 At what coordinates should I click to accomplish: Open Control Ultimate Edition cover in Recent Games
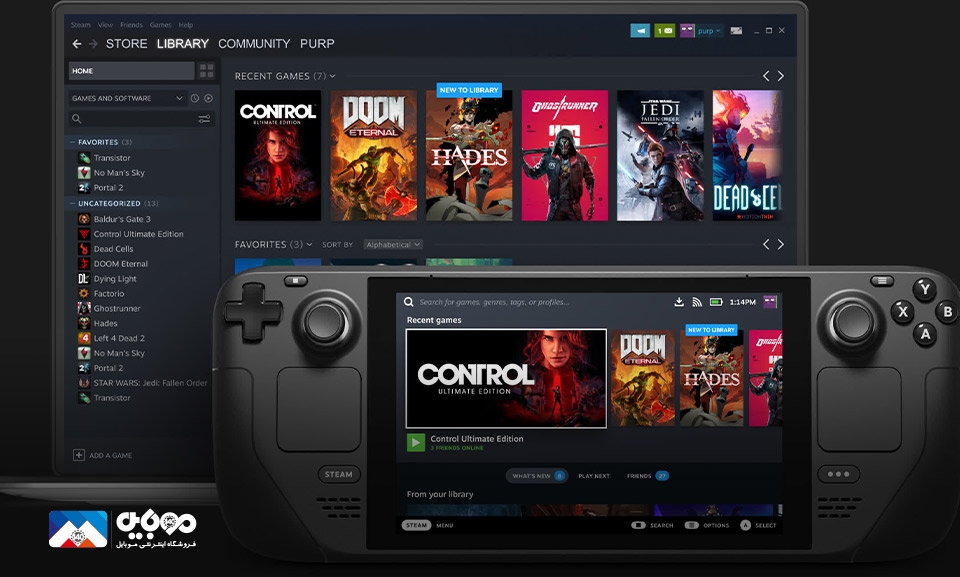click(x=278, y=156)
